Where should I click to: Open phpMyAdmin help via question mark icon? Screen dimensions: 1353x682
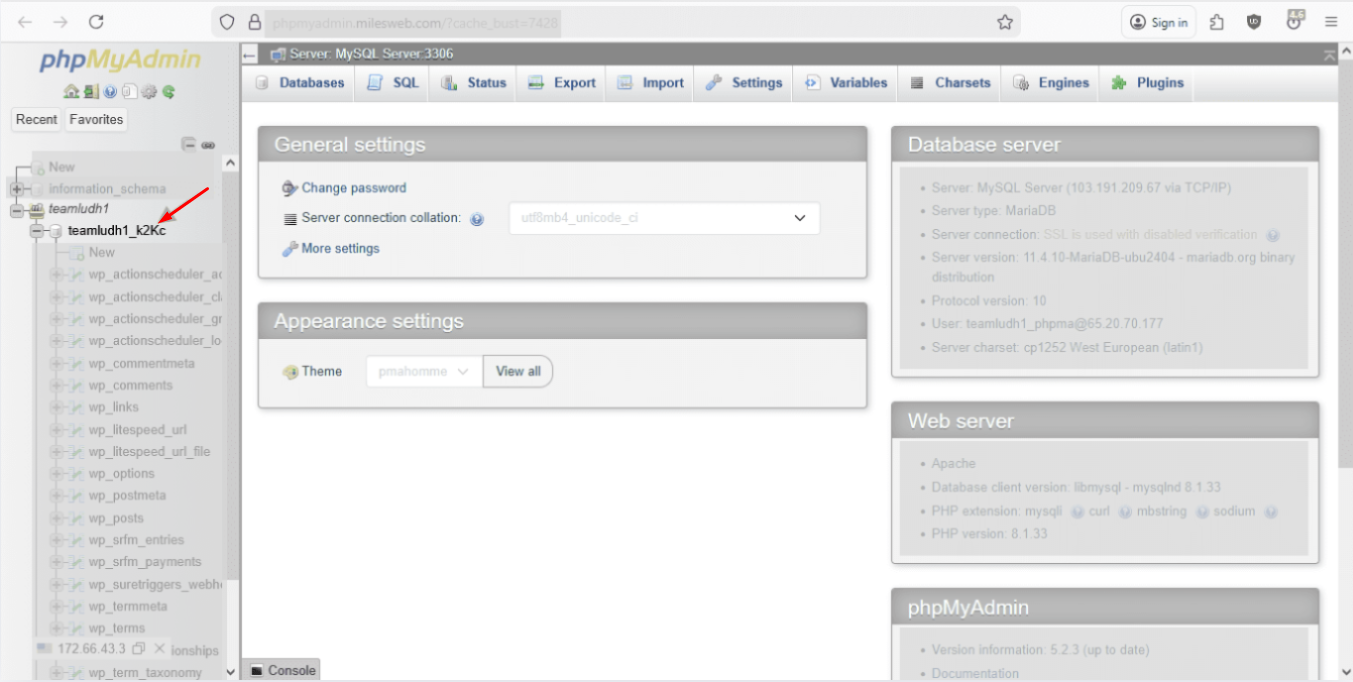[110, 91]
